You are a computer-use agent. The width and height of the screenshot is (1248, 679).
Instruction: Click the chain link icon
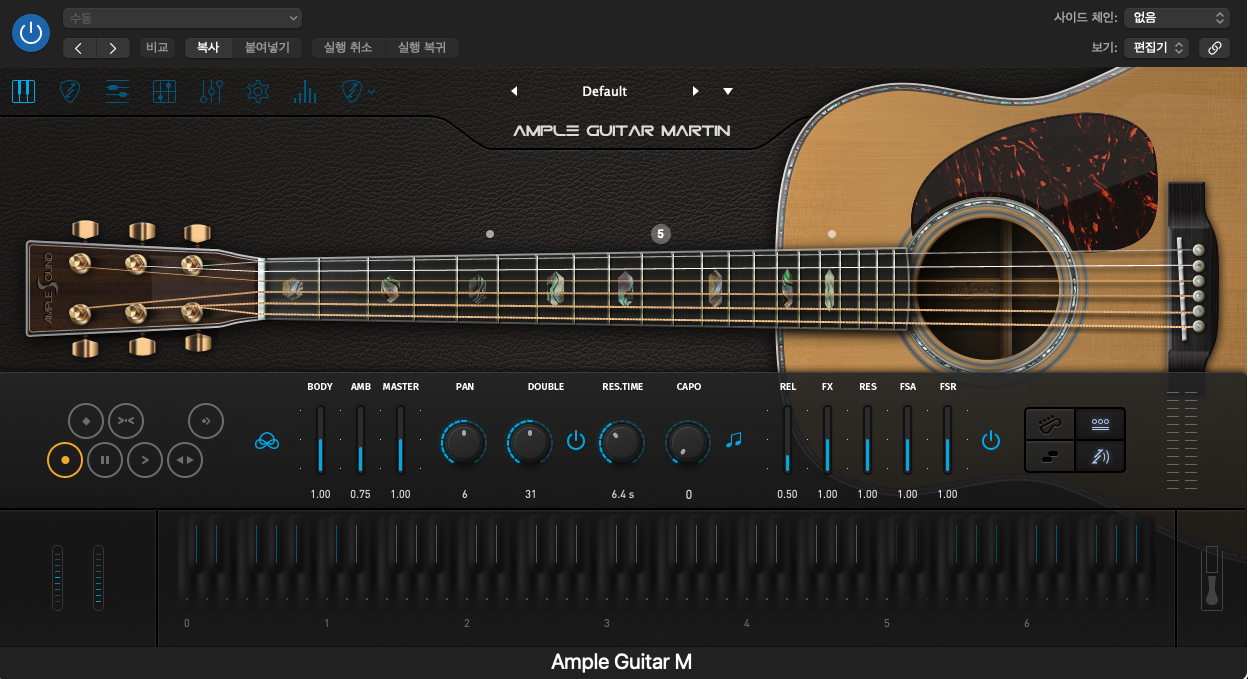1214,47
